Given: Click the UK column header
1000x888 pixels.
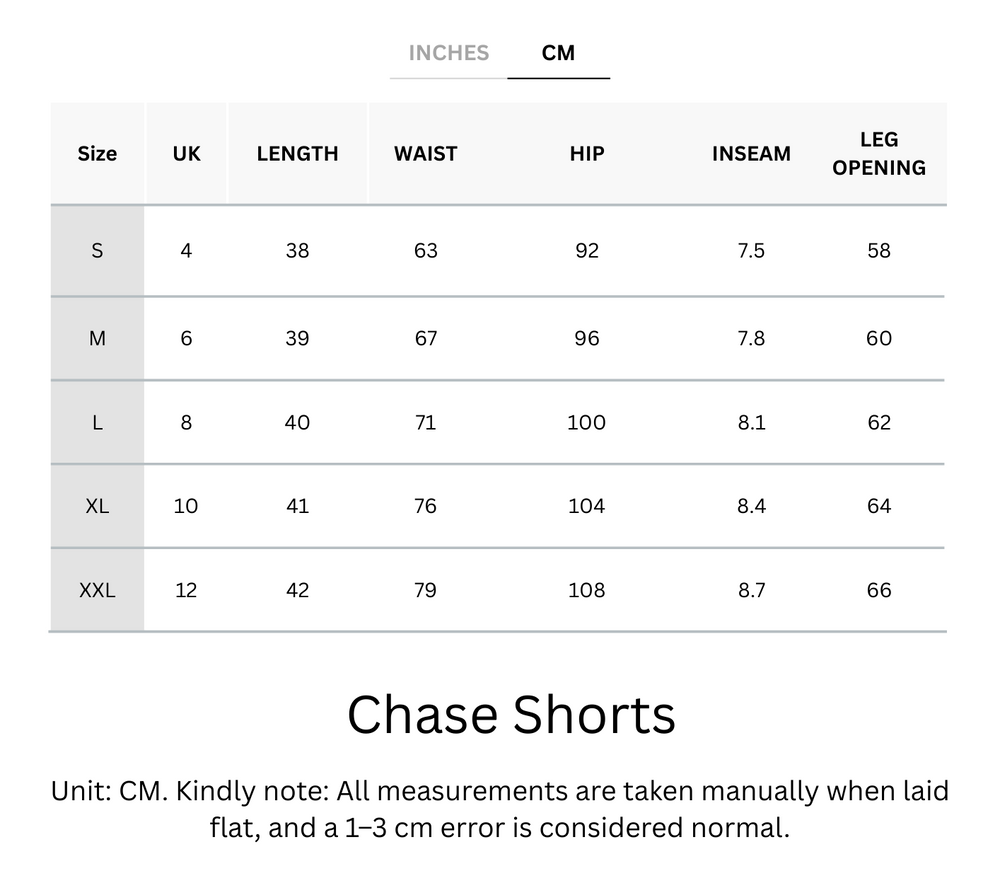Looking at the screenshot, I should pos(186,153).
